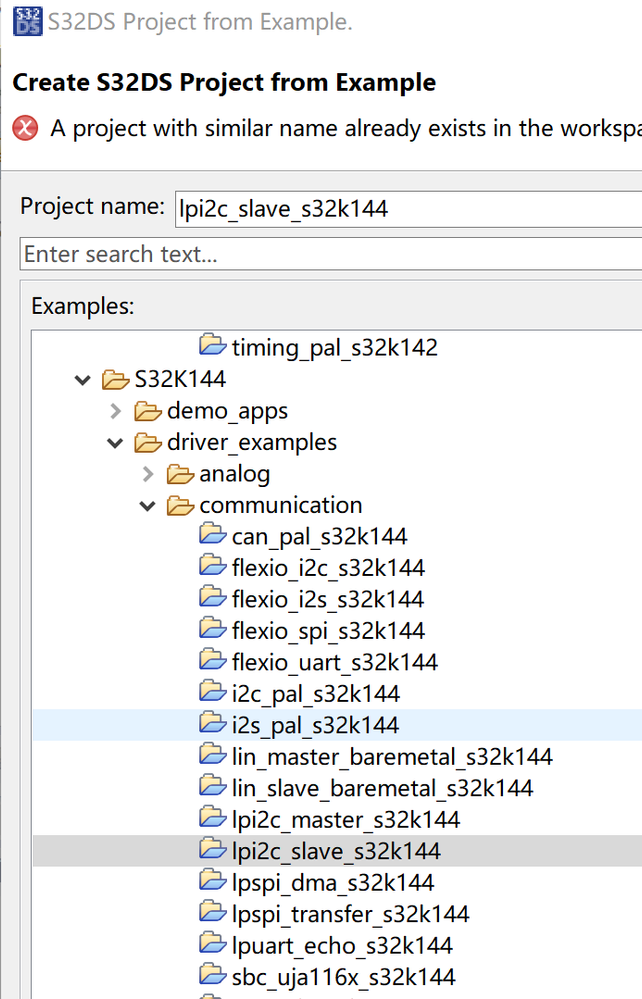Click the i2s_pal_s32k144 project icon
Viewport: 642px width, 999px height.
213,722
